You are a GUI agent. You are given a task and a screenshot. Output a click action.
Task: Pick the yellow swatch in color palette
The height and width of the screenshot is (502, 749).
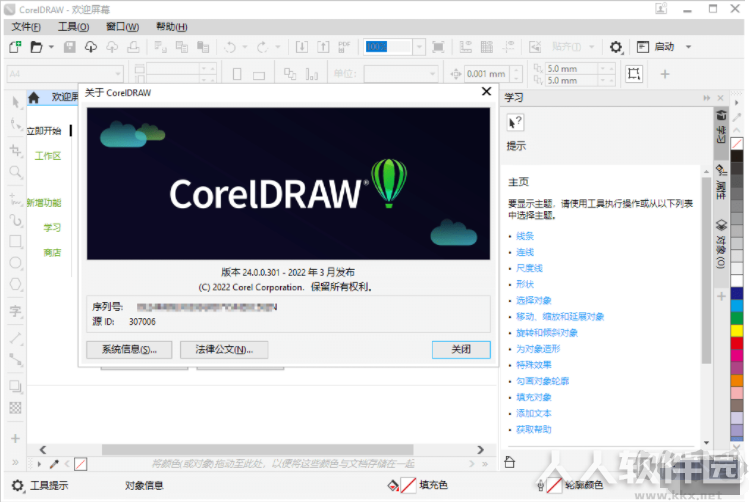tap(737, 331)
